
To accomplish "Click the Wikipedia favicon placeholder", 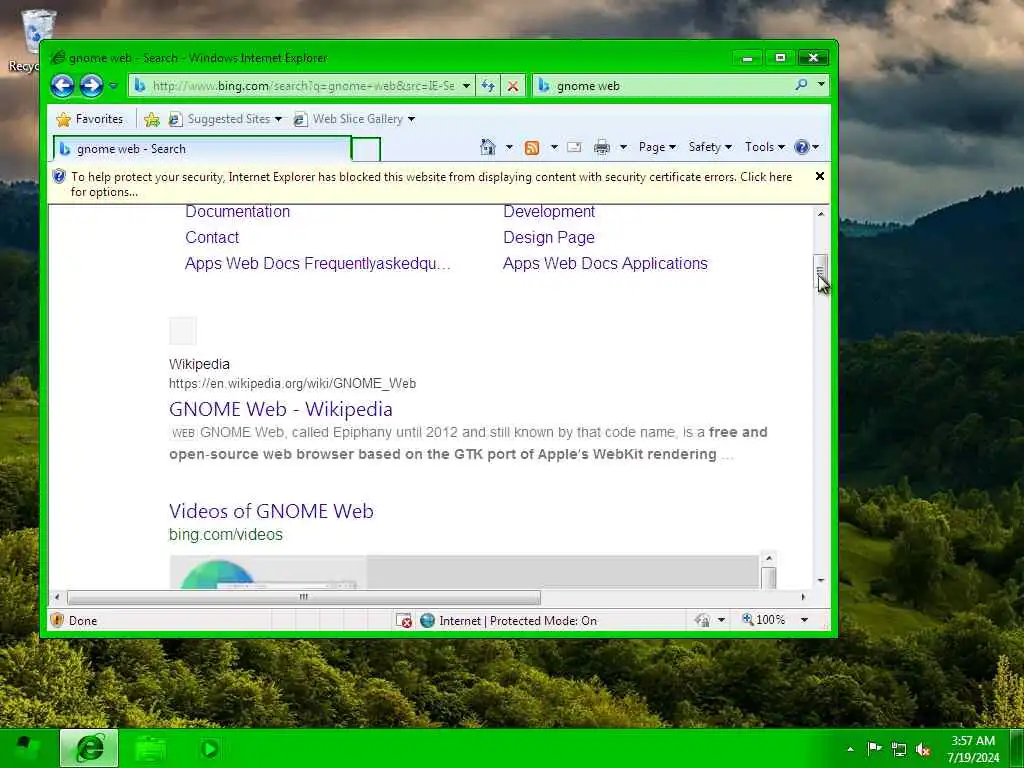I will point(183,331).
